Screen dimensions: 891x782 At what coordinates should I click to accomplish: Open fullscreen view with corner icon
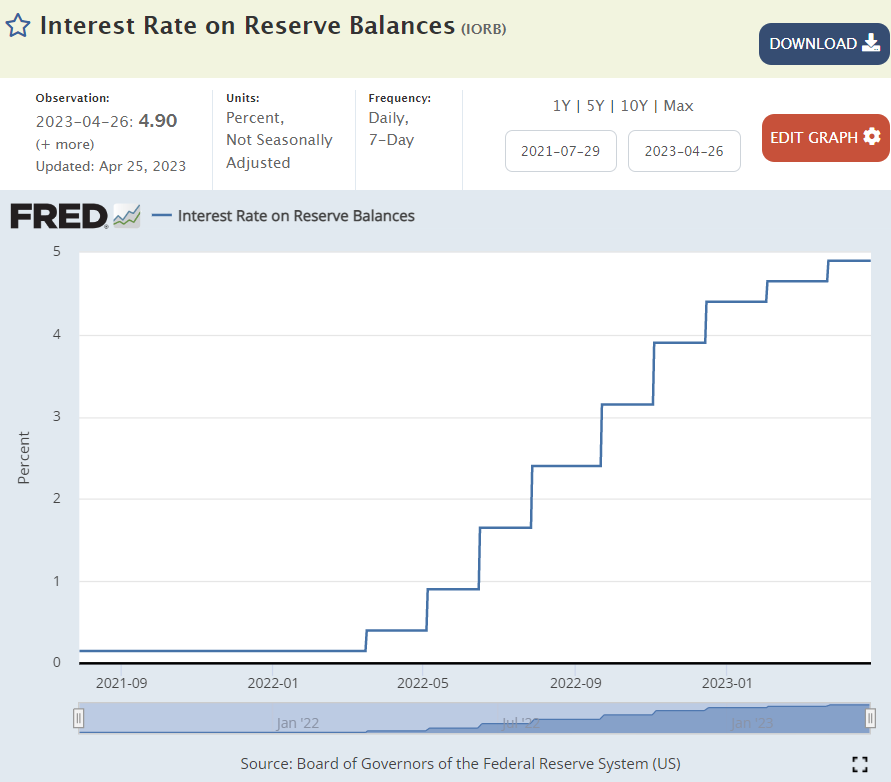859,764
